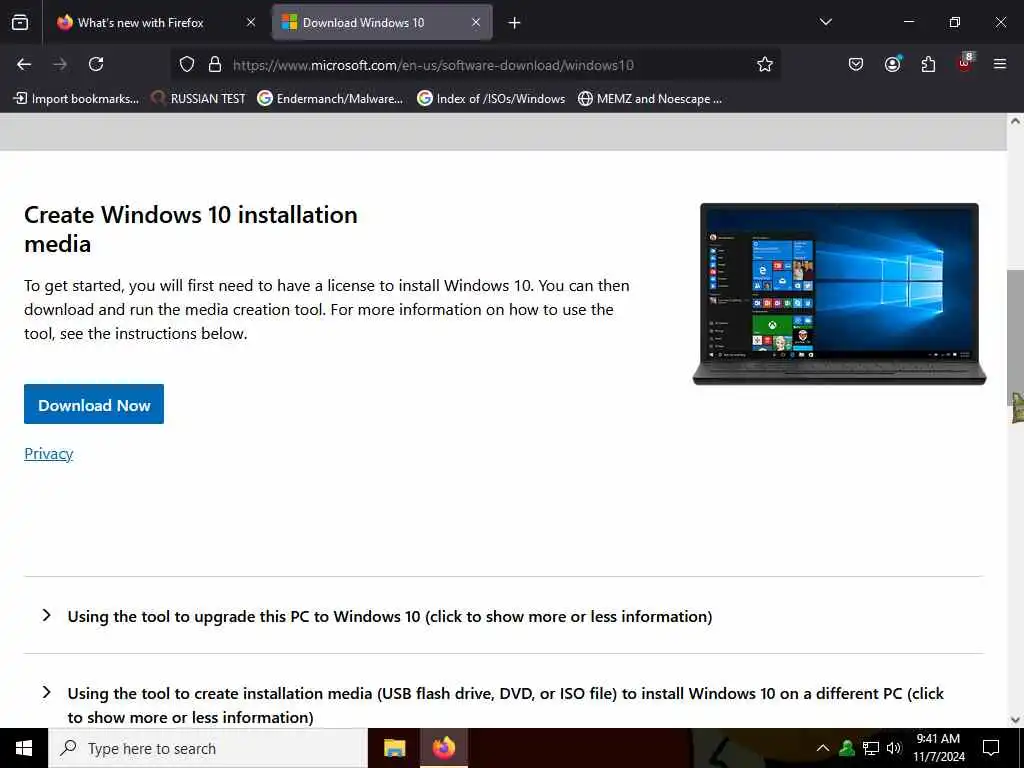
Task: Reload the current page
Action: pyautogui.click(x=96, y=64)
